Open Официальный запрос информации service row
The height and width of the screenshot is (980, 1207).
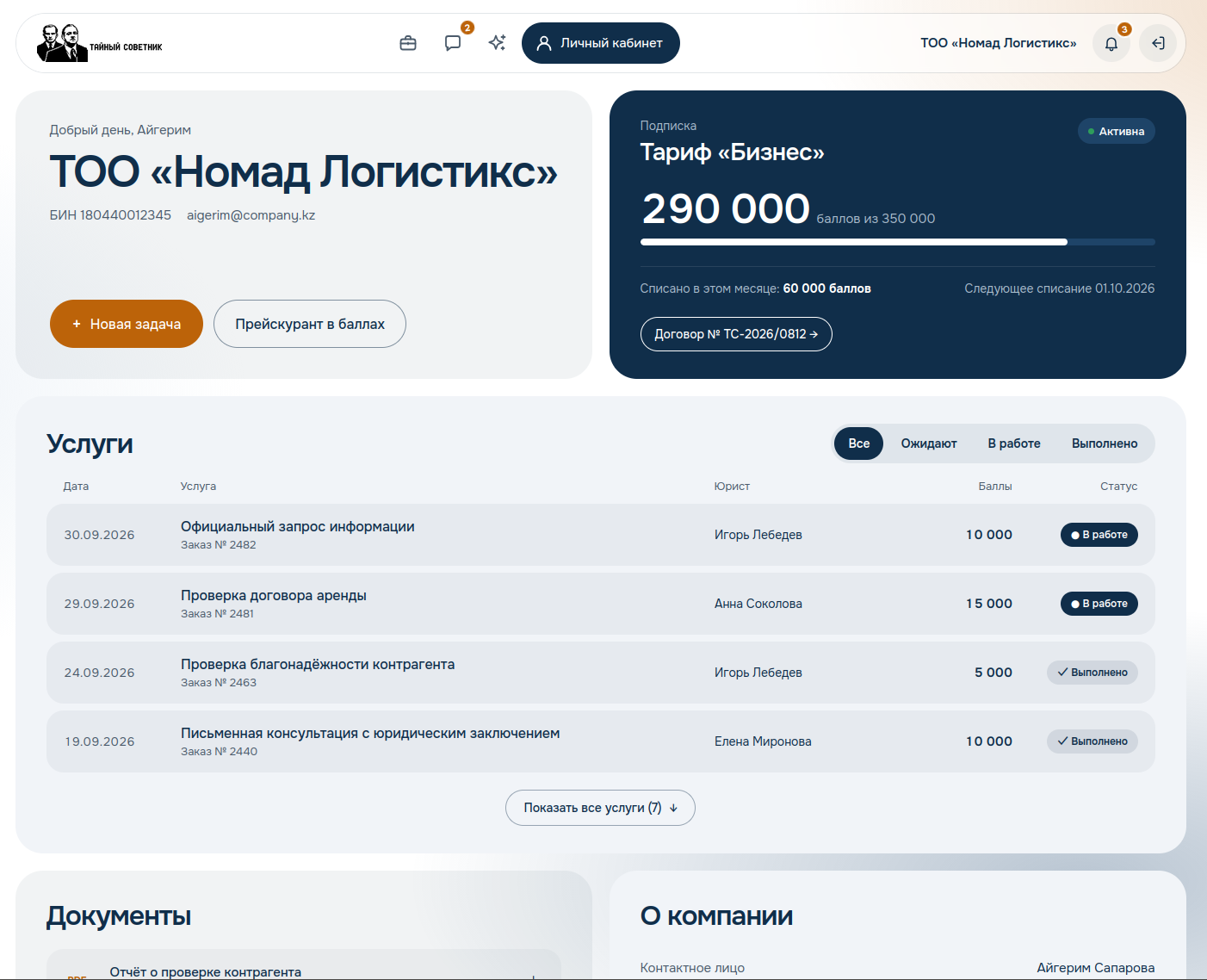(x=601, y=535)
